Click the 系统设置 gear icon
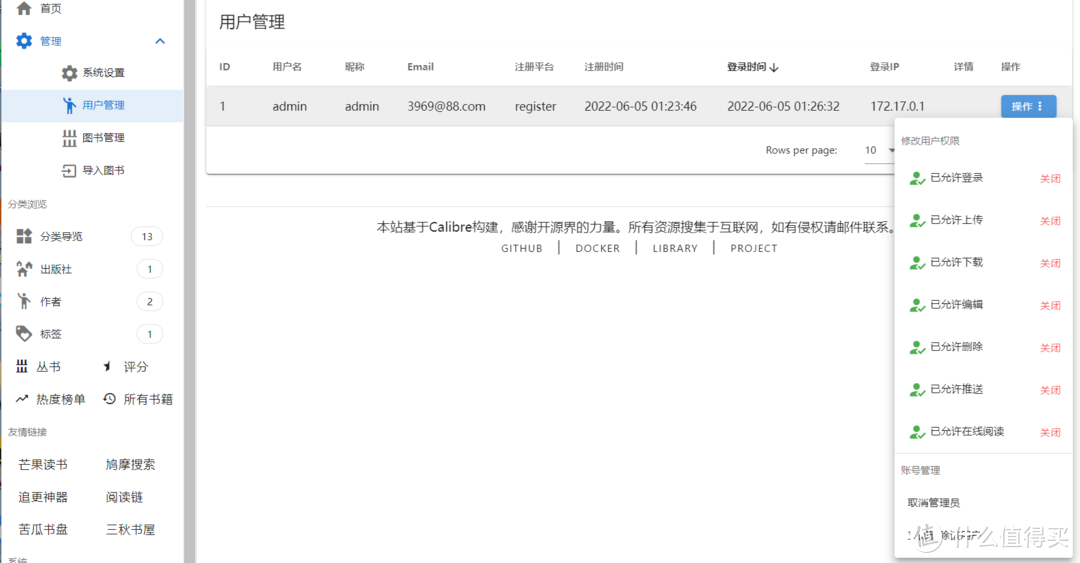The width and height of the screenshot is (1080, 563). click(x=70, y=73)
